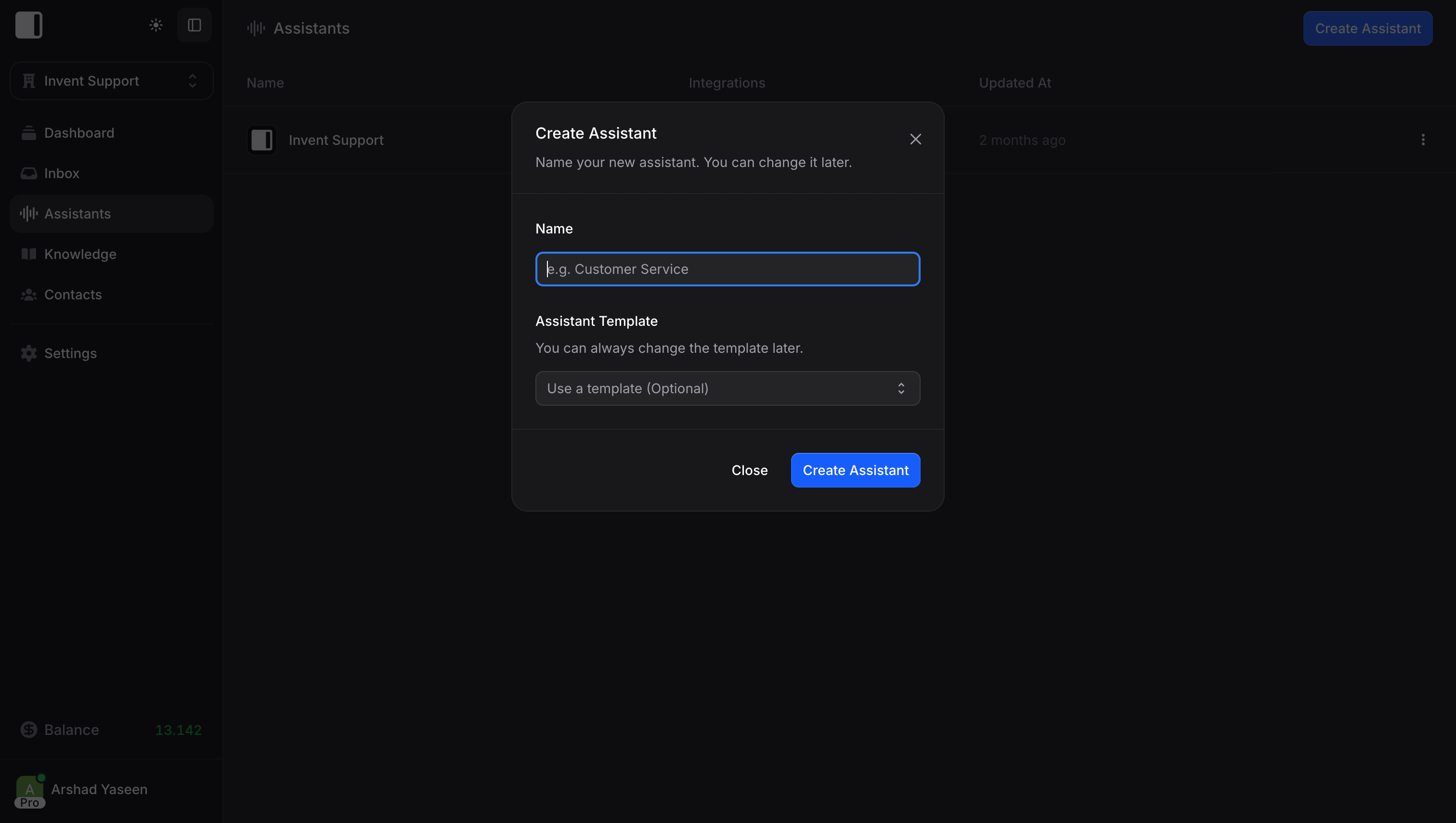Open Knowledge from the sidebar icon
The image size is (1456, 823).
tap(29, 254)
